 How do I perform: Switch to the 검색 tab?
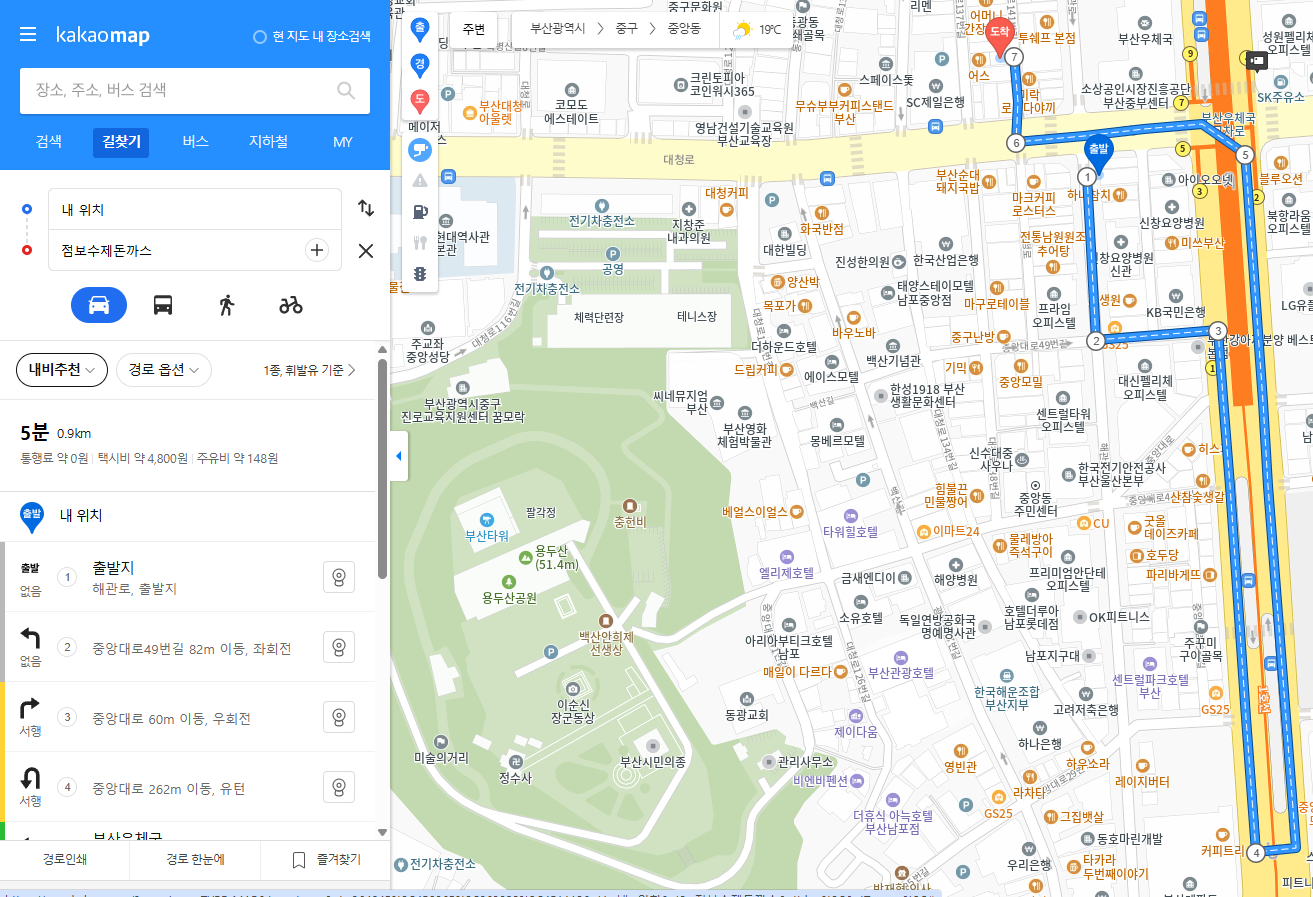49,142
